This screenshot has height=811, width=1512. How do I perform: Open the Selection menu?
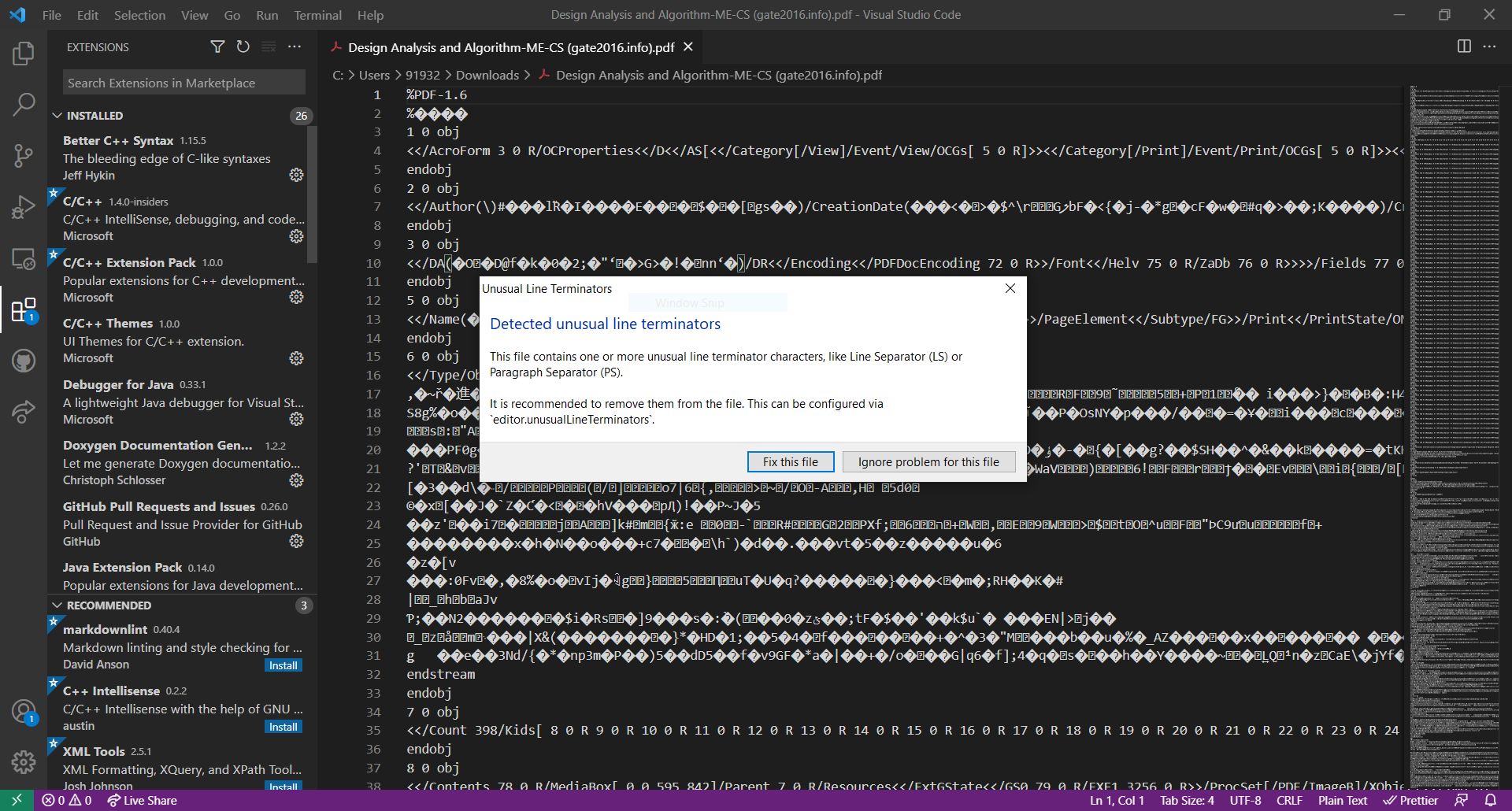tap(139, 14)
